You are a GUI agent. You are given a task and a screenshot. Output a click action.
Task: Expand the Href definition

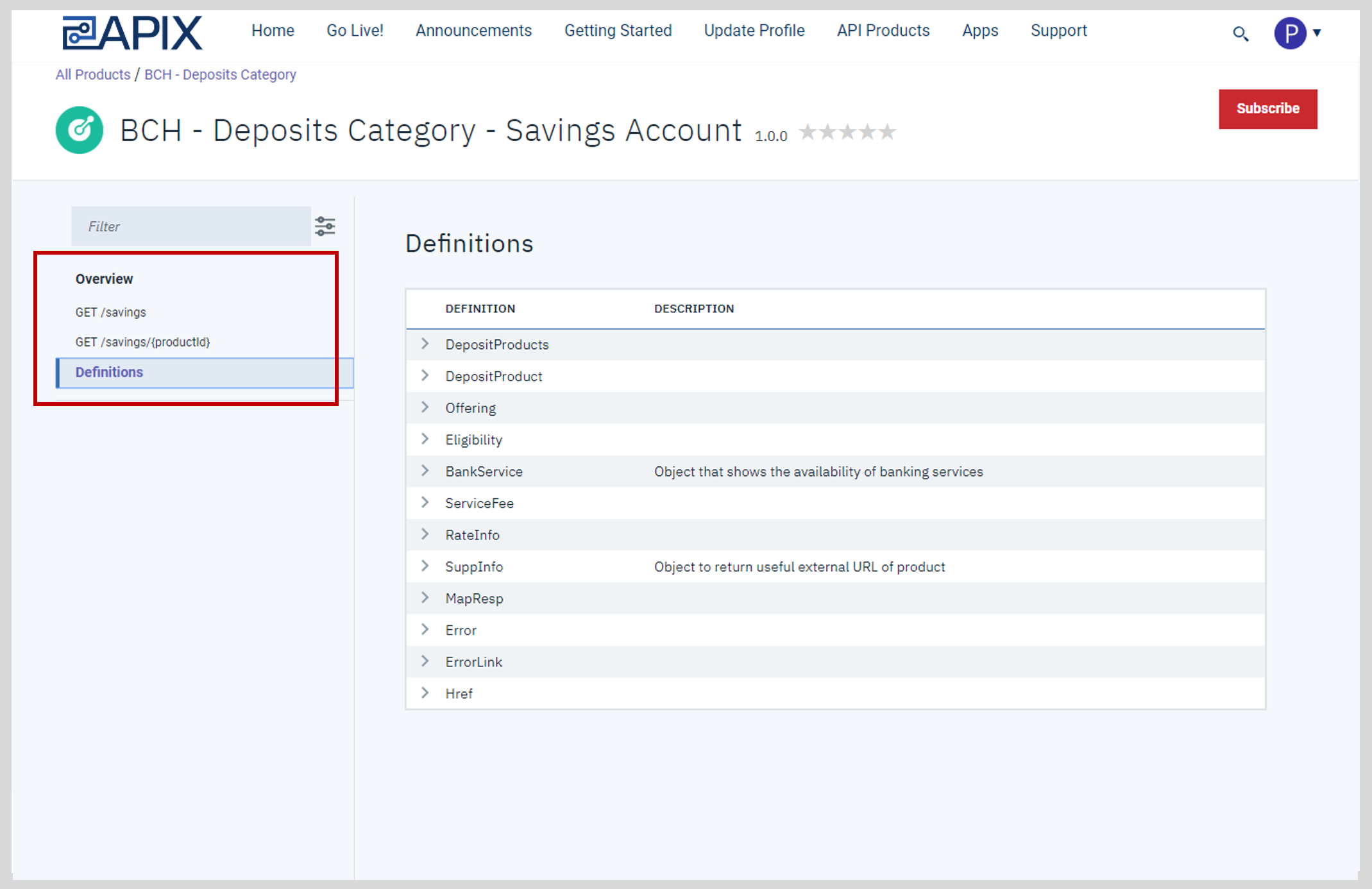425,693
